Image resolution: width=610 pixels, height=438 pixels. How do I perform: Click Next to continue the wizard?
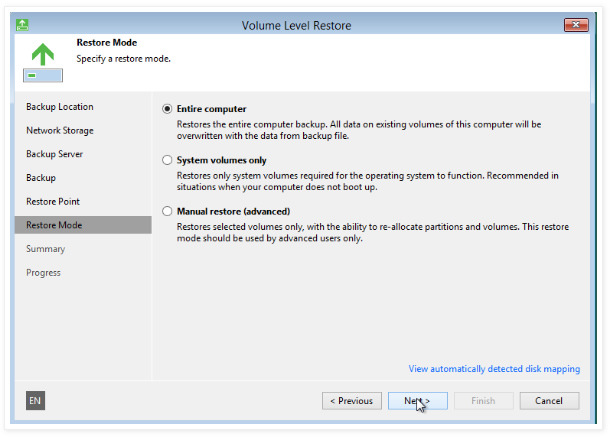(x=417, y=401)
